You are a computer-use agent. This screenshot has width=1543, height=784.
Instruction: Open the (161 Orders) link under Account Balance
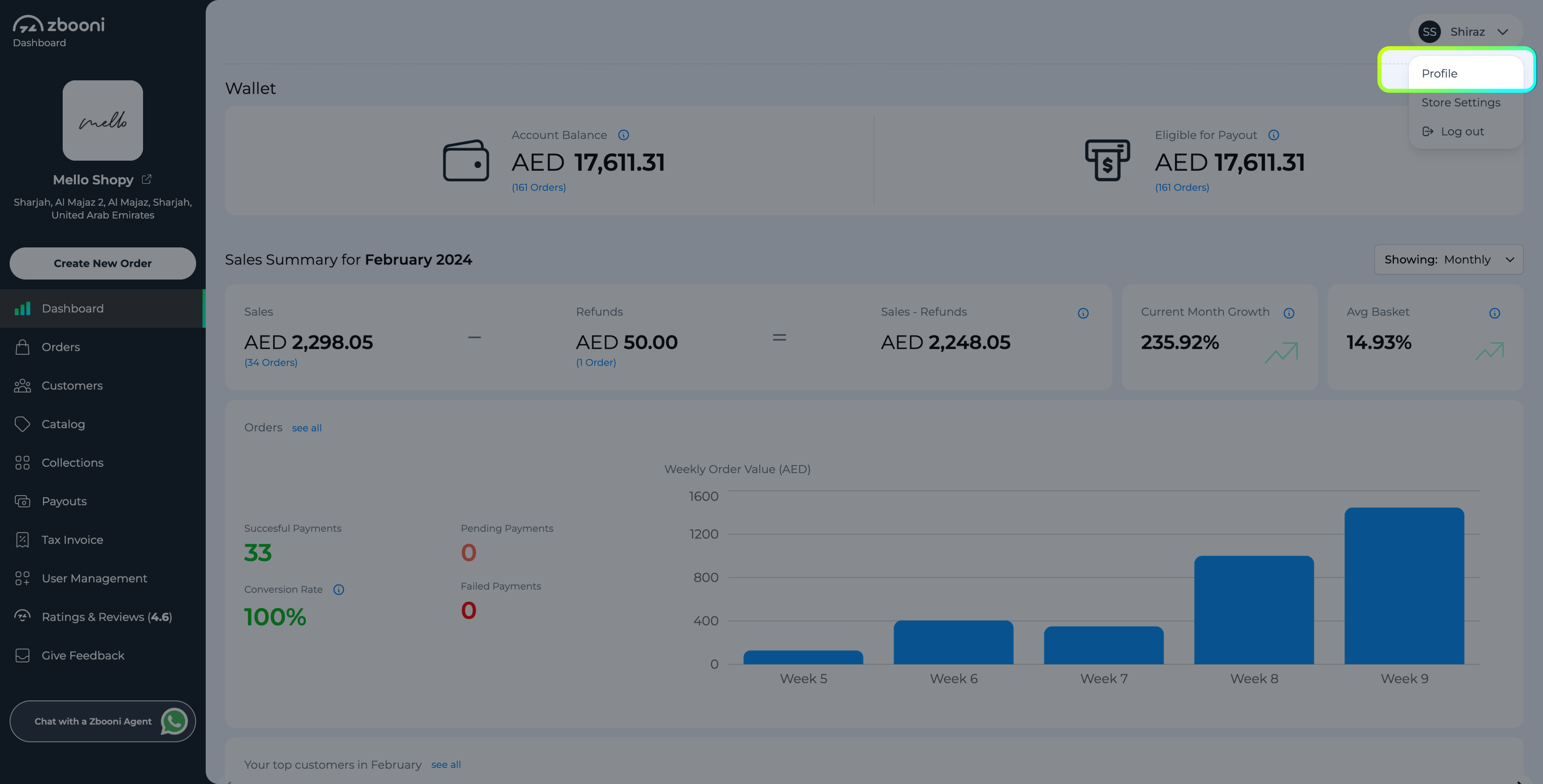[538, 187]
